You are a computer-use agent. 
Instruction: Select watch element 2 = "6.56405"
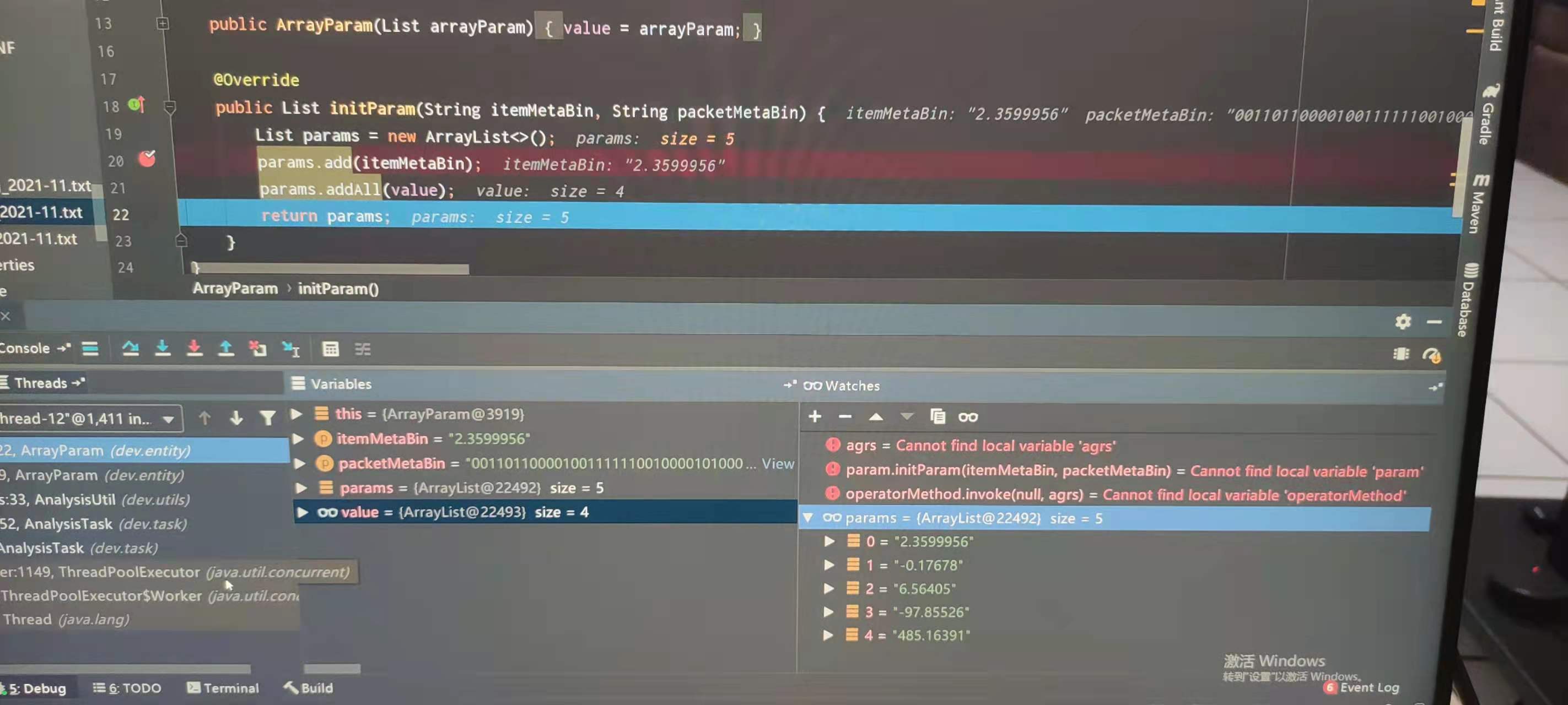pos(901,589)
